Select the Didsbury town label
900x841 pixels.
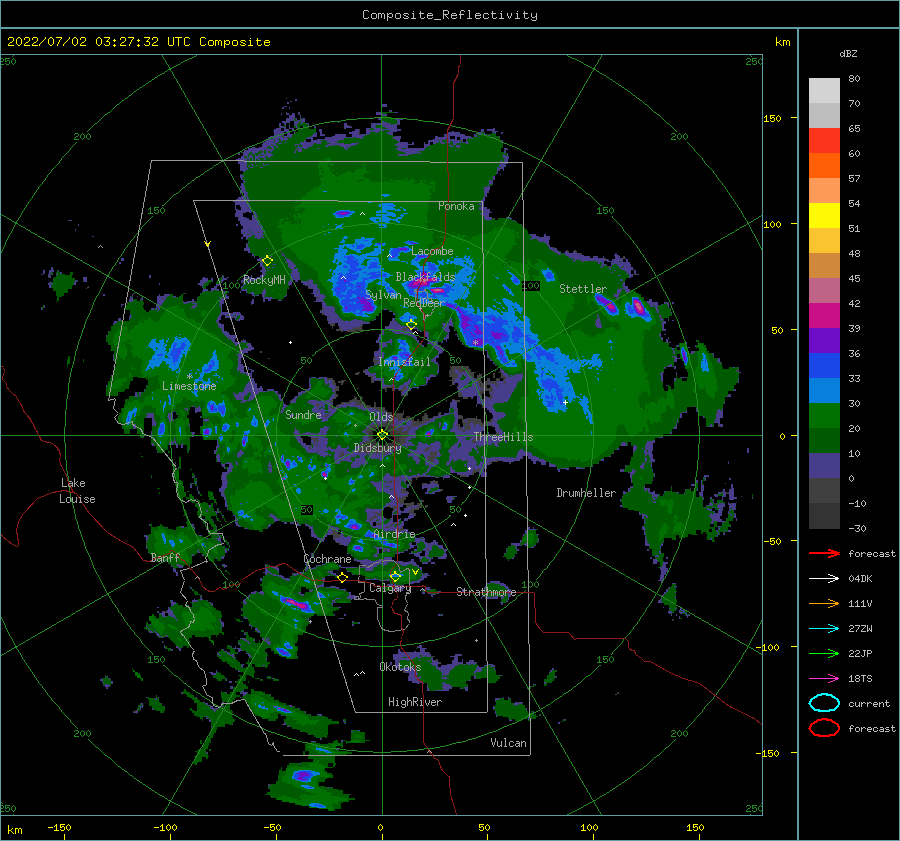(x=378, y=448)
